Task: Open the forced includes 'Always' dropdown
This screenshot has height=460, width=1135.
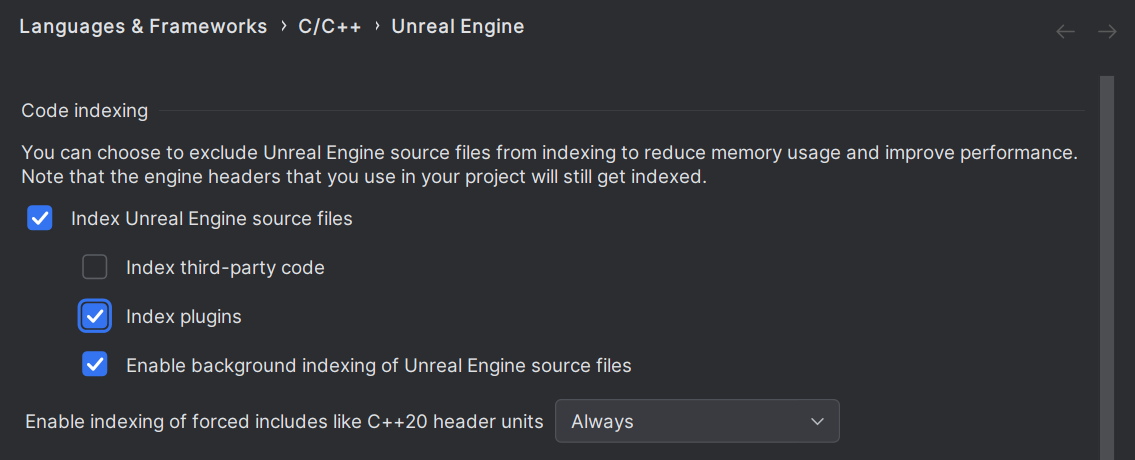Action: [696, 422]
